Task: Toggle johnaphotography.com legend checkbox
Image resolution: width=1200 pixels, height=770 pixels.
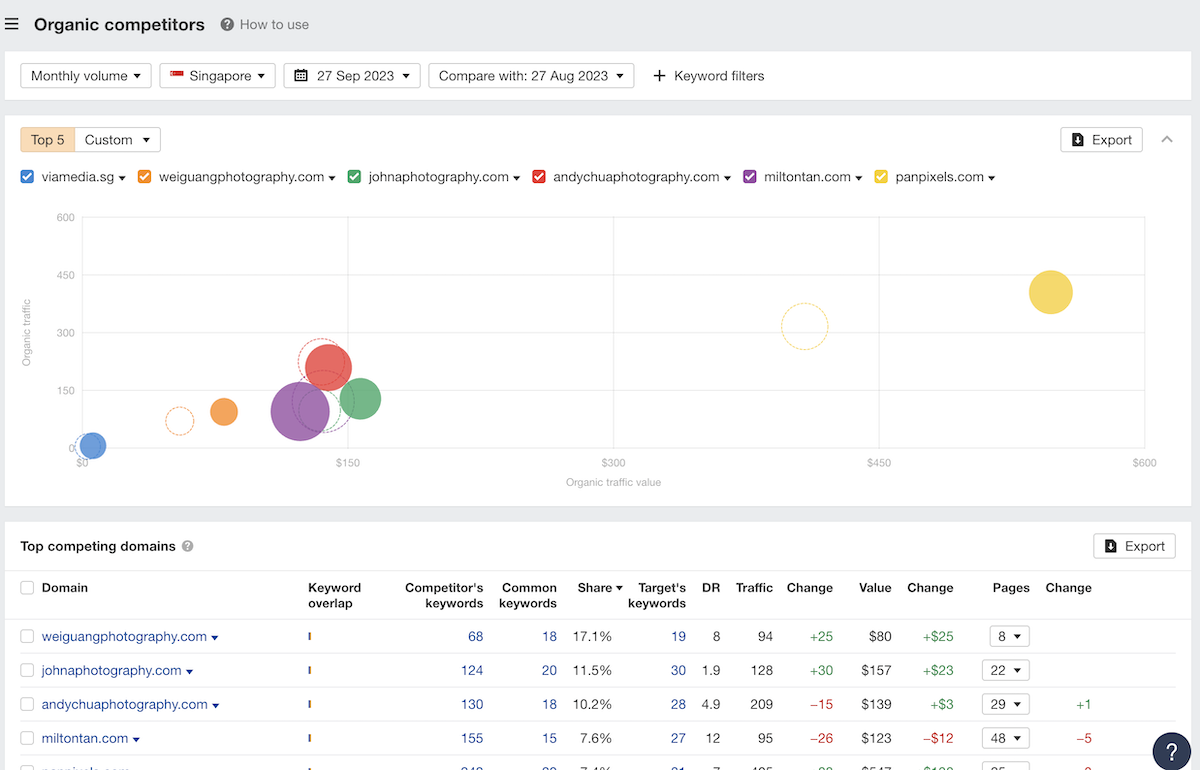Action: 354,177
